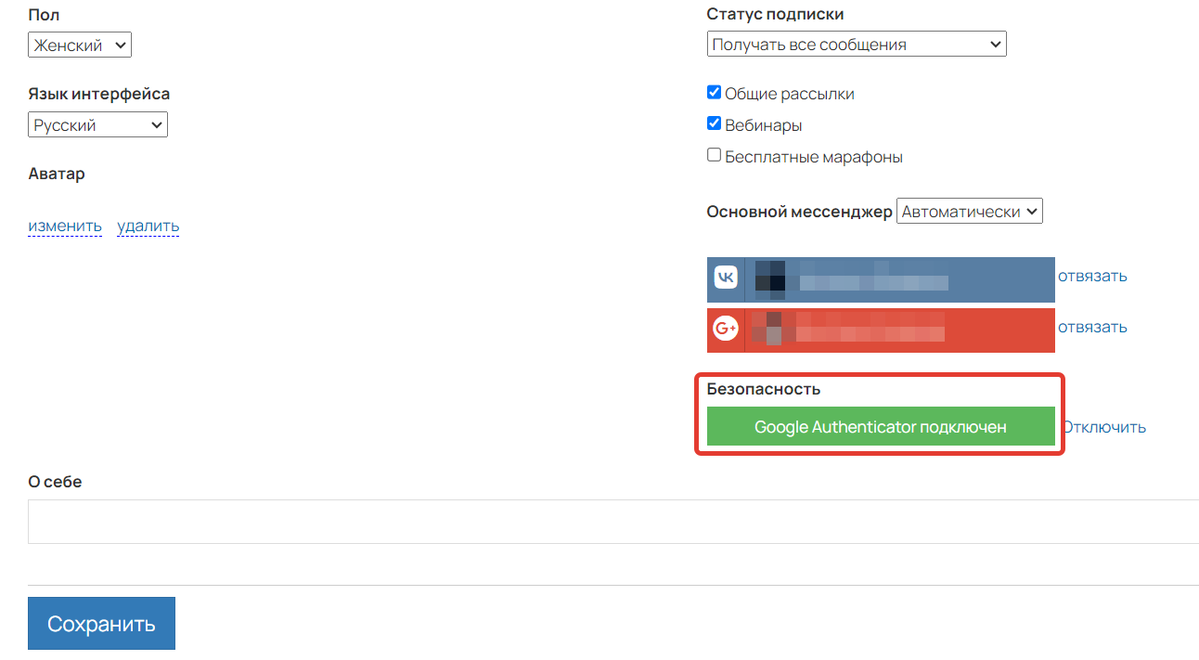The image size is (1199, 660).
Task: Open the linked Google account bar
Action: click(900, 330)
